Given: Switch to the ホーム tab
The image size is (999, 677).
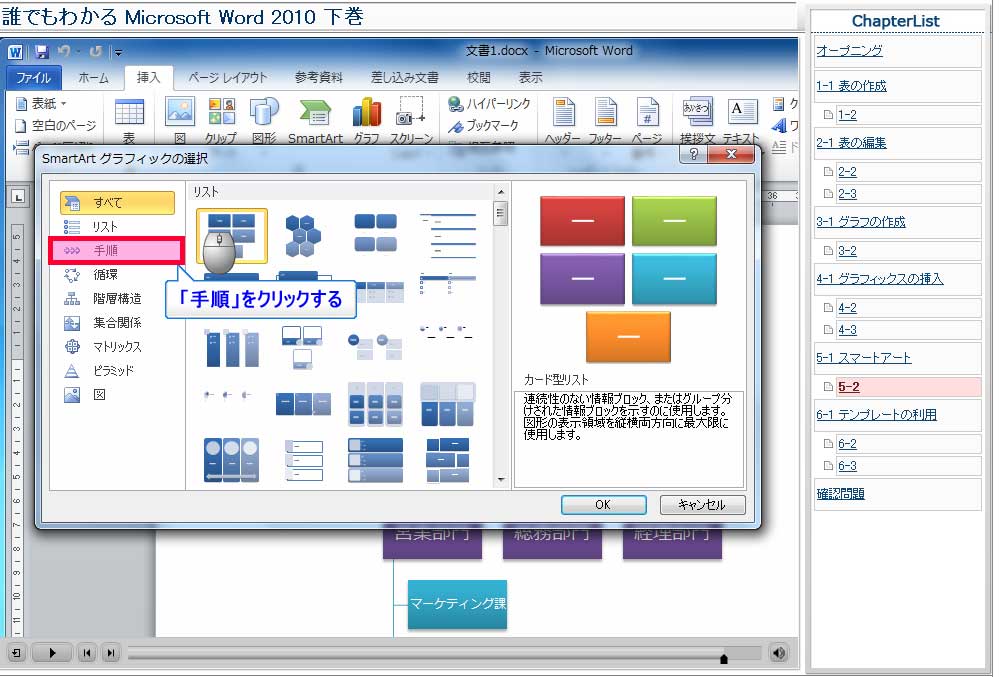Looking at the screenshot, I should [x=94, y=78].
